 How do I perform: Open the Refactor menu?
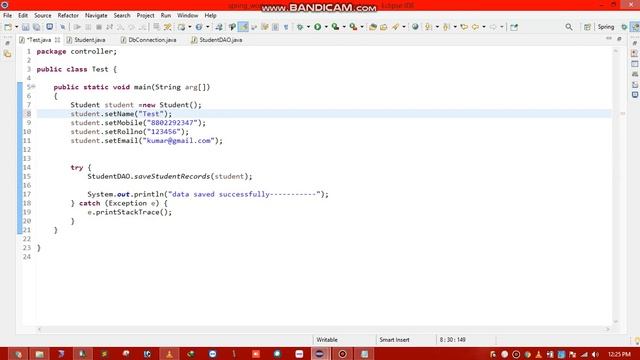(x=68, y=16)
